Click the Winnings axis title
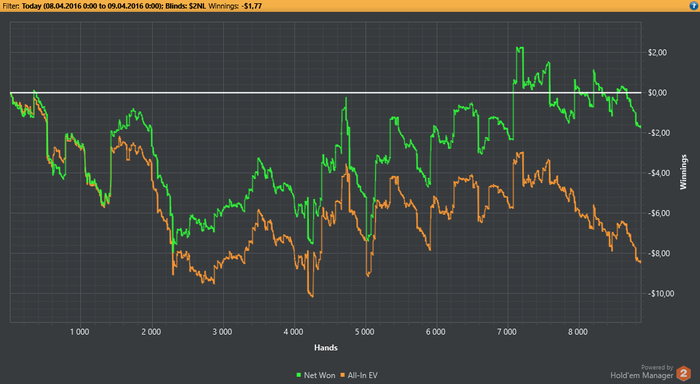 click(683, 172)
